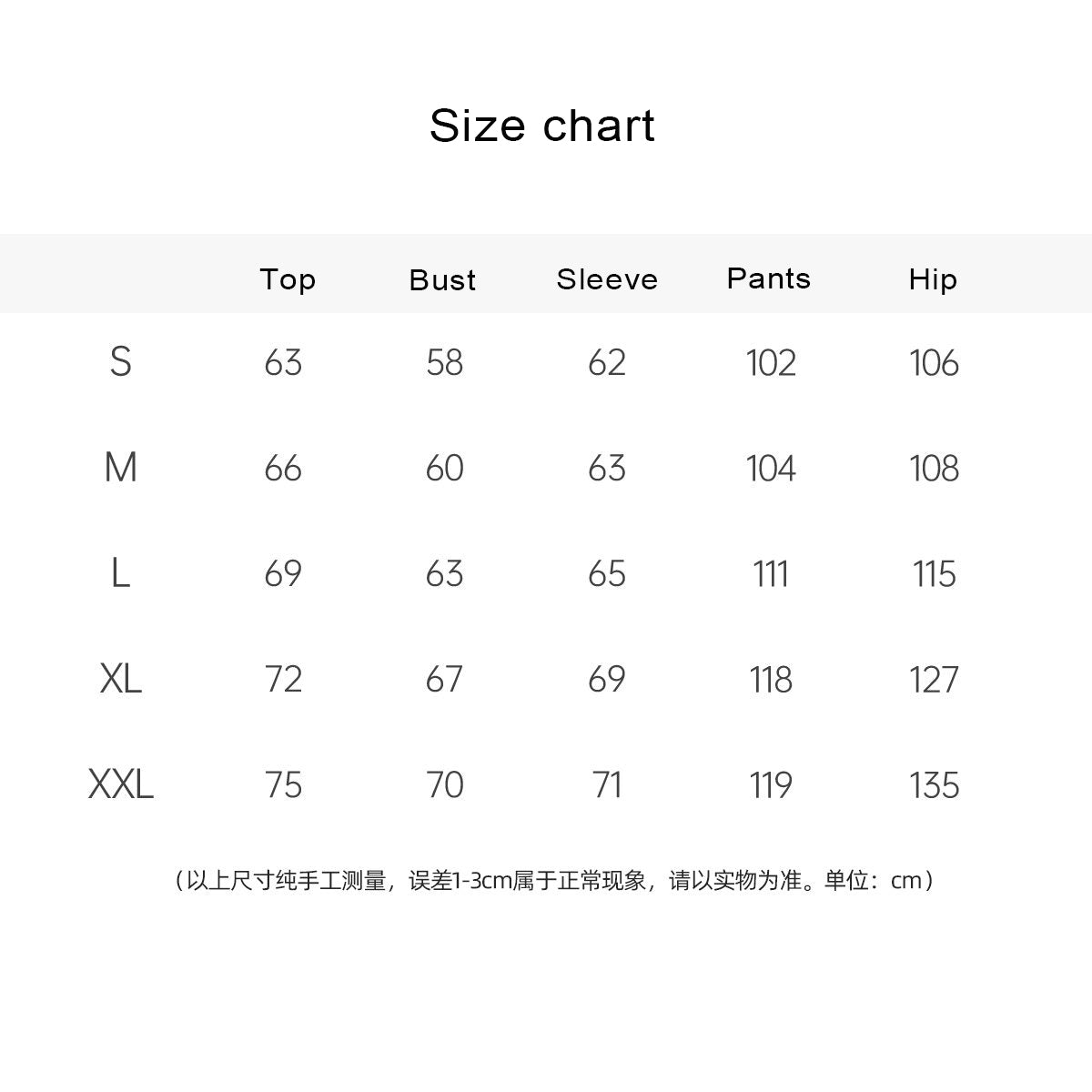Image resolution: width=1092 pixels, height=1092 pixels.
Task: Click the S row Pants value 102
Action: (771, 363)
